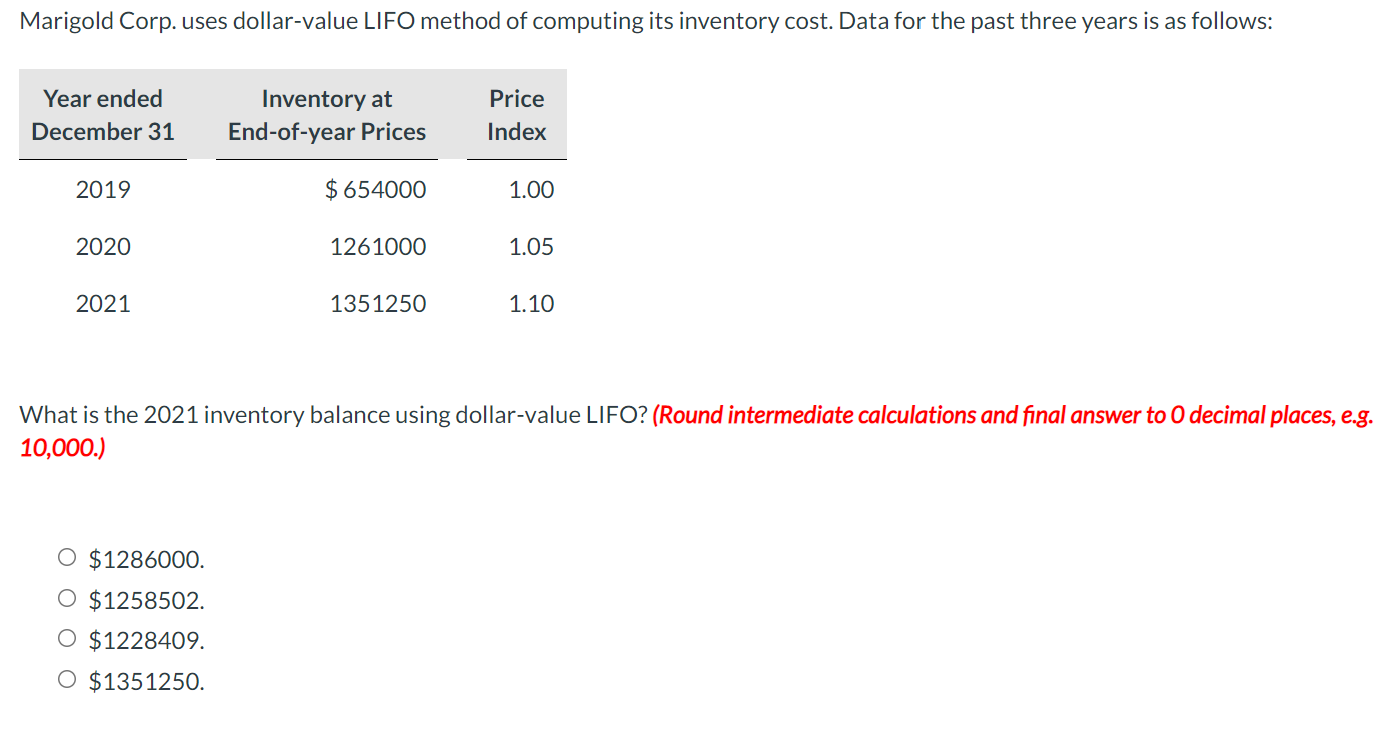This screenshot has height=731, width=1374.
Task: Click the radio button beside $1351250
Action: 66,678
